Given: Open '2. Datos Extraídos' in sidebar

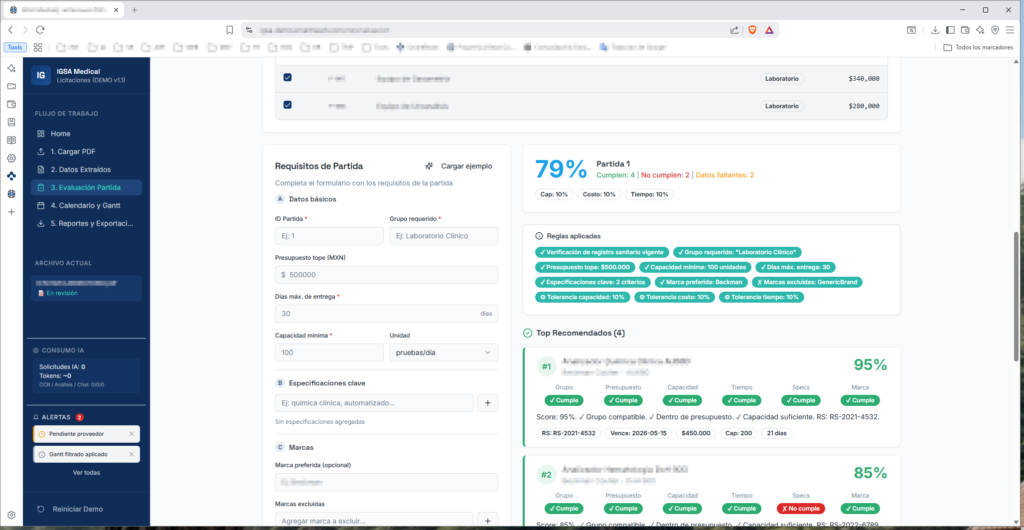Looking at the screenshot, I should pyautogui.click(x=81, y=169).
